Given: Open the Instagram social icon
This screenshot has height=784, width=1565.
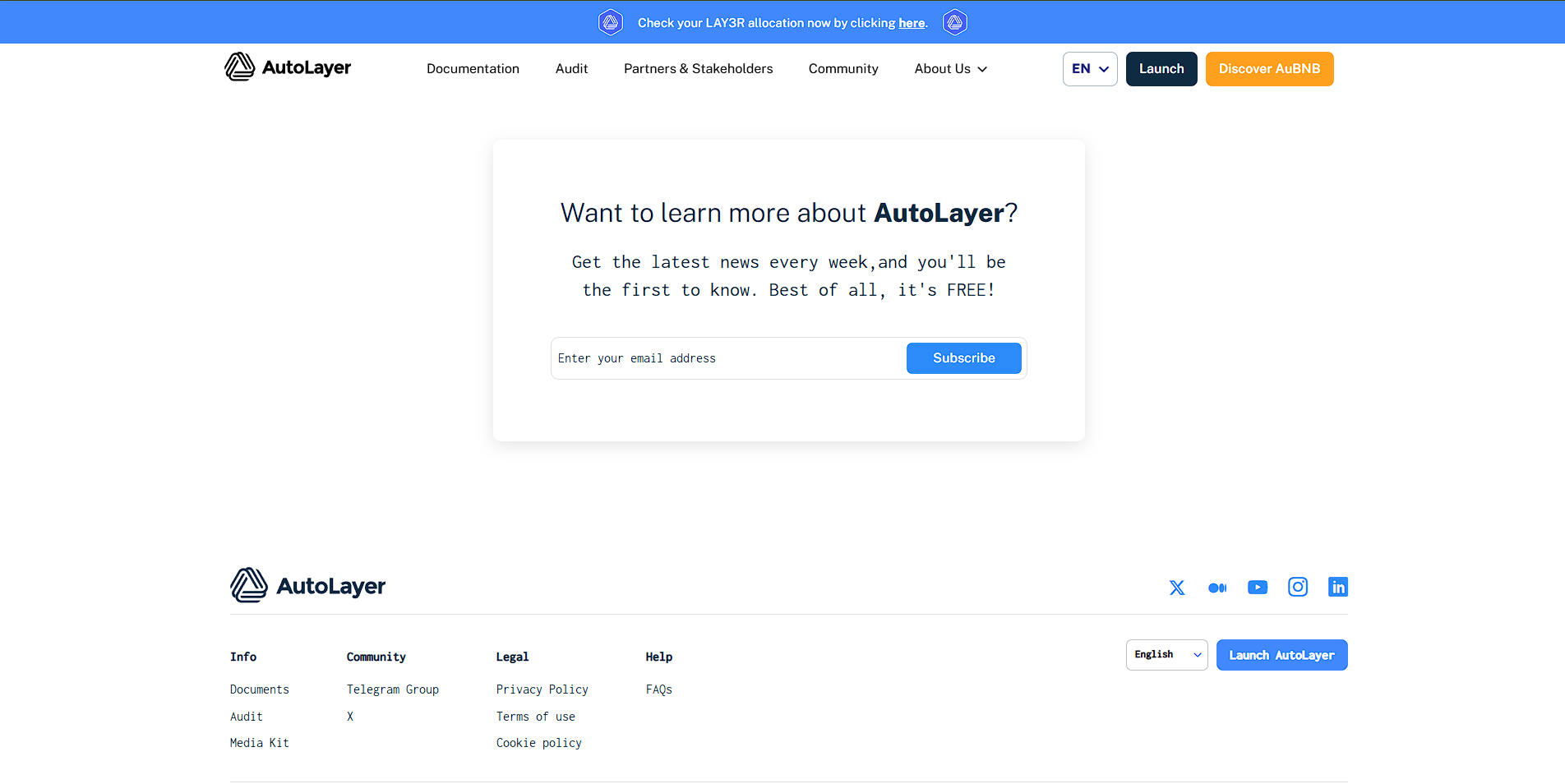Looking at the screenshot, I should 1298,587.
